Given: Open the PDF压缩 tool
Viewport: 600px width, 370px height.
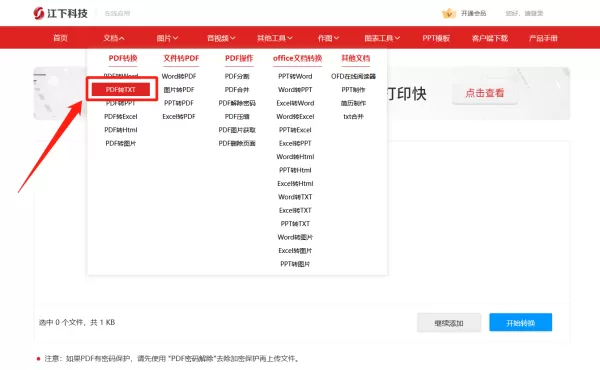Looking at the screenshot, I should click(237, 117).
